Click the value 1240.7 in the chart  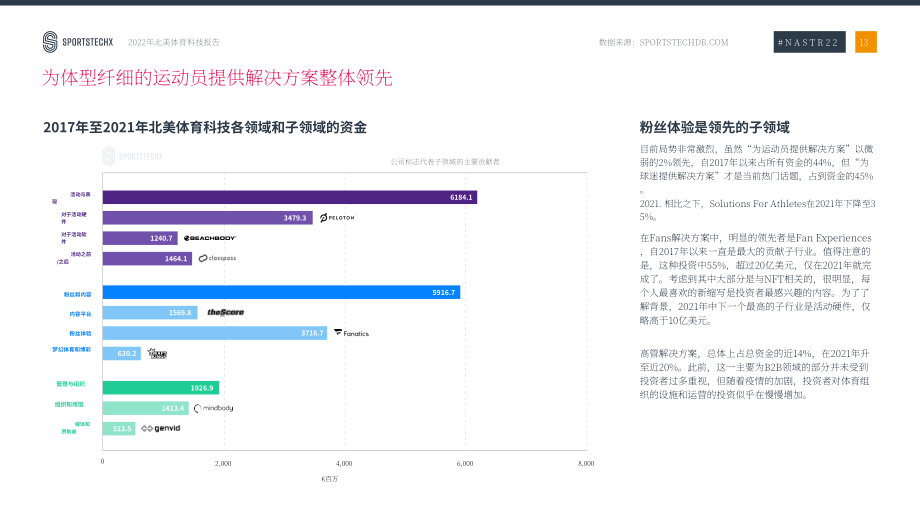(161, 238)
